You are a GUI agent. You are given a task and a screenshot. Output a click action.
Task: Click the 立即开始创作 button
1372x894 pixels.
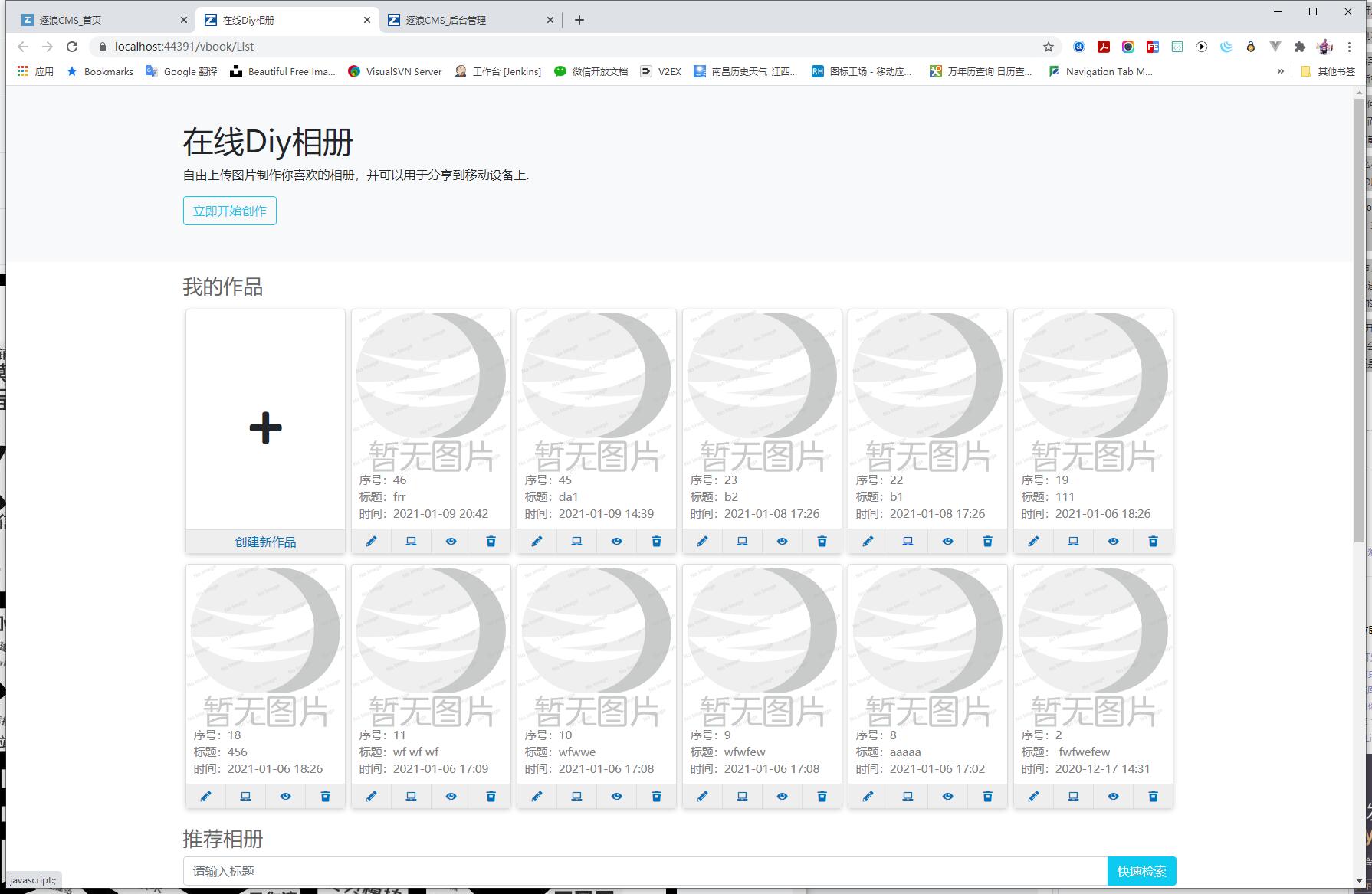(229, 210)
